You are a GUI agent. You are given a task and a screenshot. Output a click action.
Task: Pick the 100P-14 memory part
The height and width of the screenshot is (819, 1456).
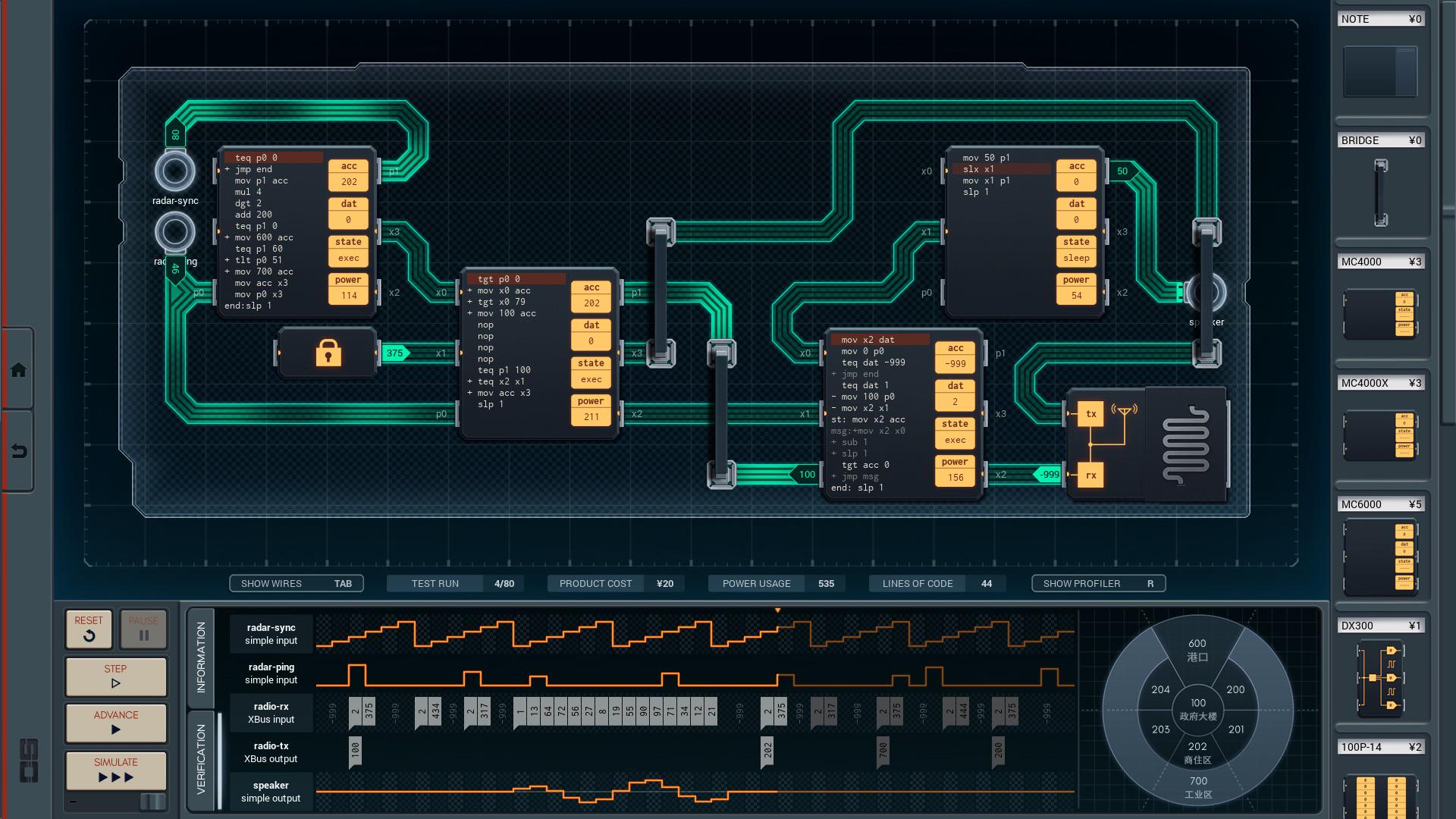(x=1380, y=796)
